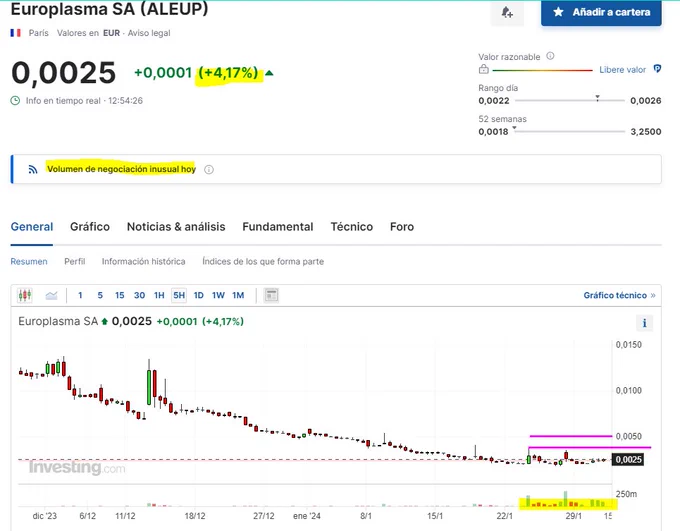The image size is (680, 531).
Task: Click the chart info 'i' button
Action: tap(644, 323)
